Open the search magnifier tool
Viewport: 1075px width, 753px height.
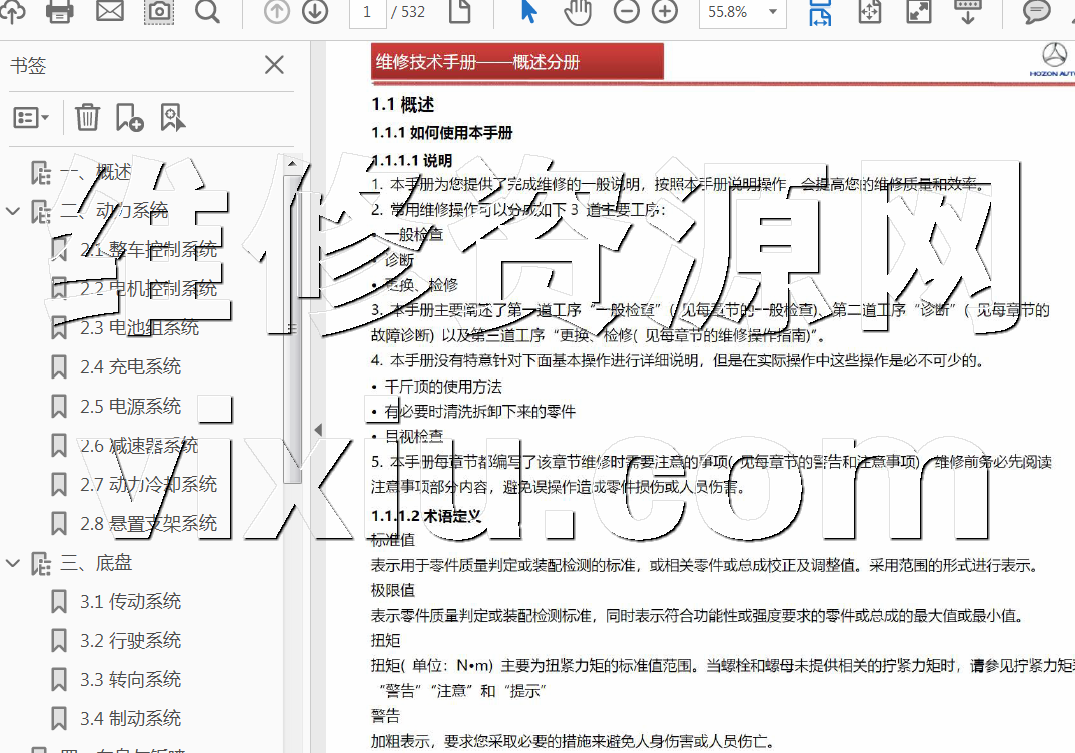(207, 12)
